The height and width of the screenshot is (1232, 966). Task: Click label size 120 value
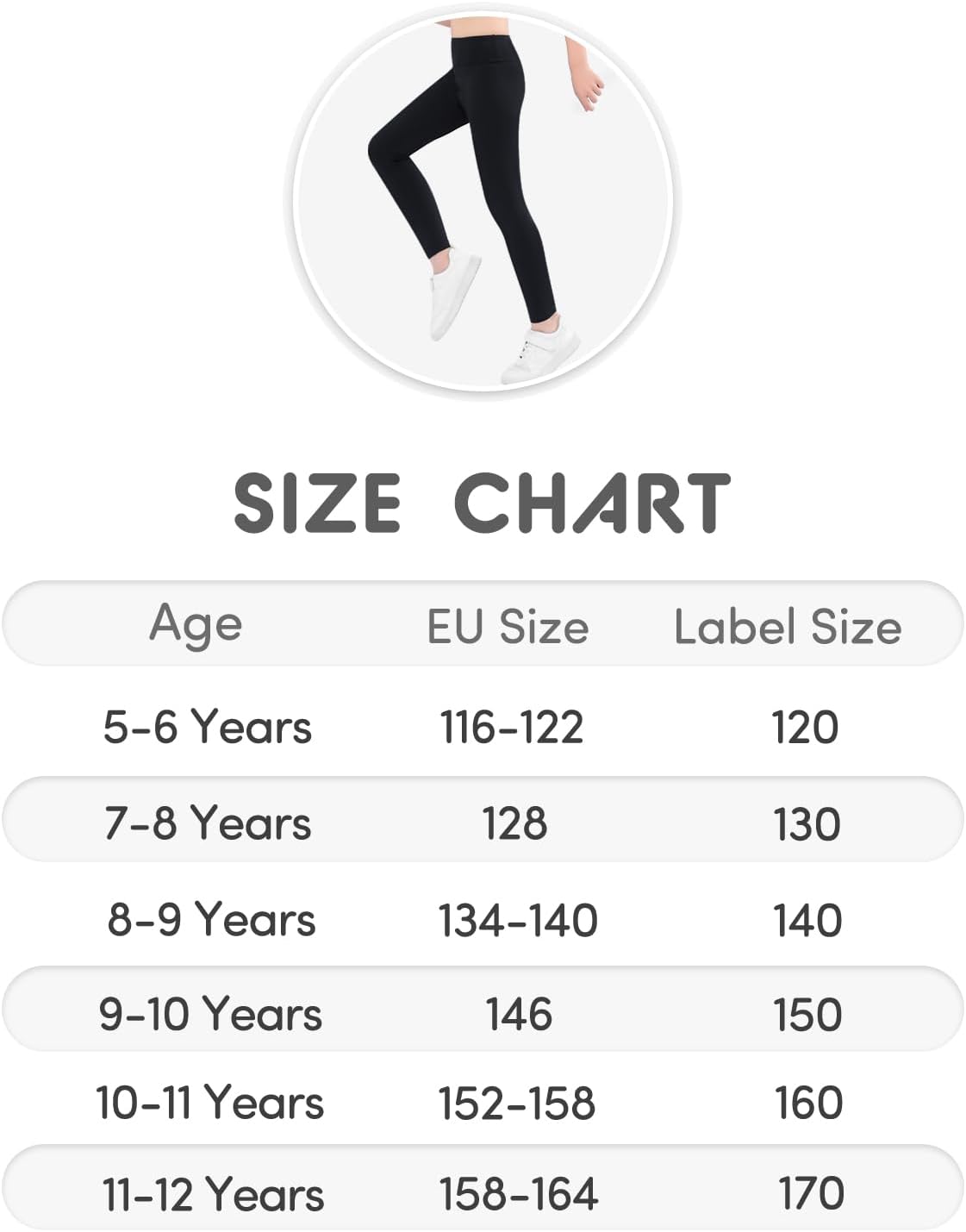(805, 727)
